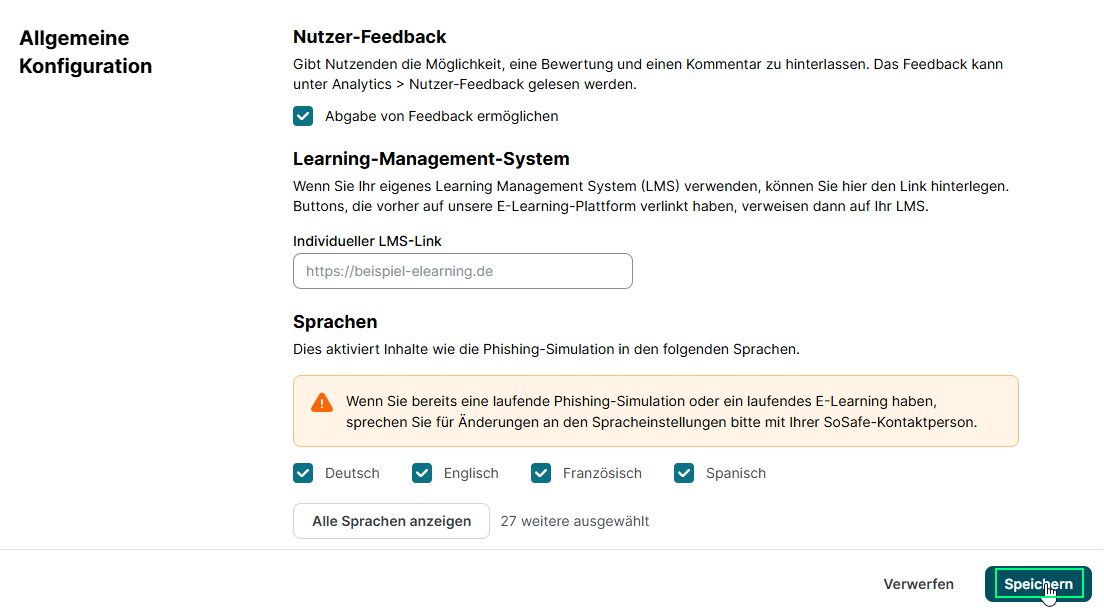Expand list via Alle Sprachen anzeigen
Image resolution: width=1104 pixels, height=614 pixels.
(391, 521)
